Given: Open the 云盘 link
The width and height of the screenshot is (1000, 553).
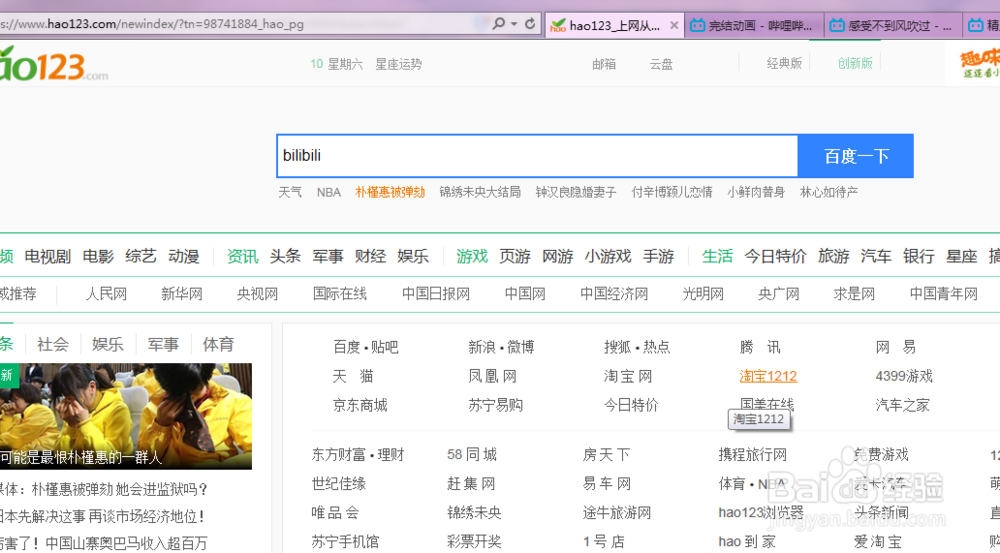Looking at the screenshot, I should tap(661, 64).
